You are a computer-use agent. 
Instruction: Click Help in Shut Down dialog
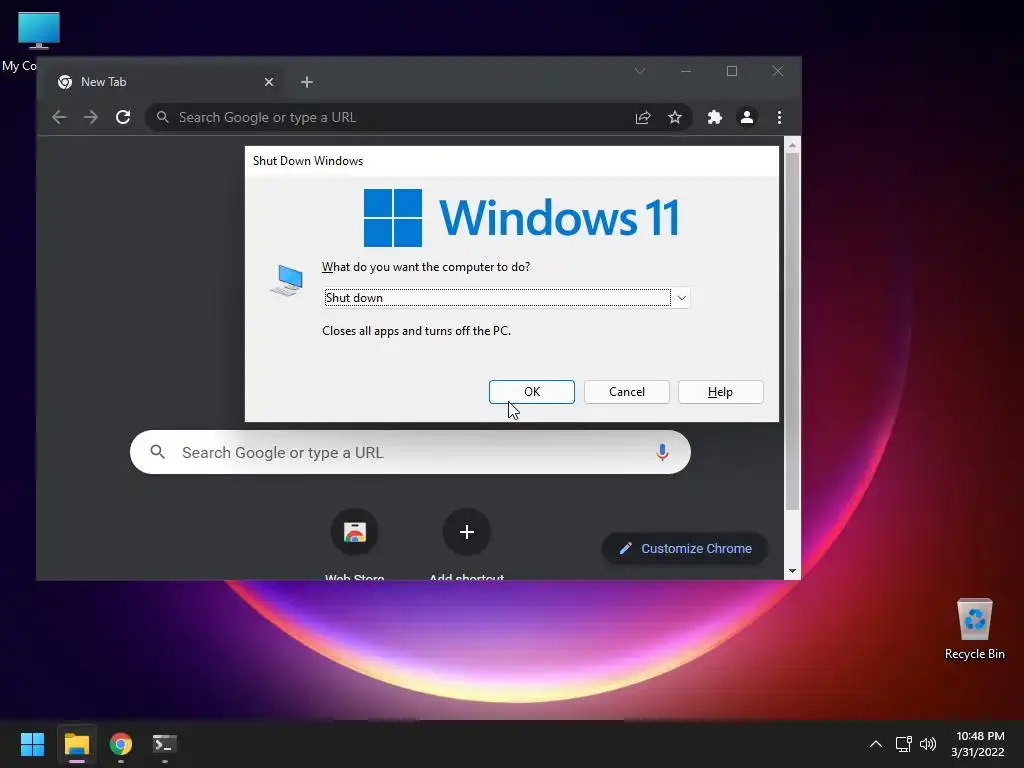(720, 392)
